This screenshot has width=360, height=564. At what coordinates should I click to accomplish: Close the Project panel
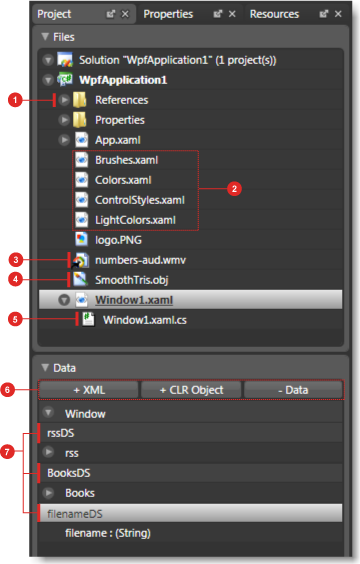pos(125,14)
